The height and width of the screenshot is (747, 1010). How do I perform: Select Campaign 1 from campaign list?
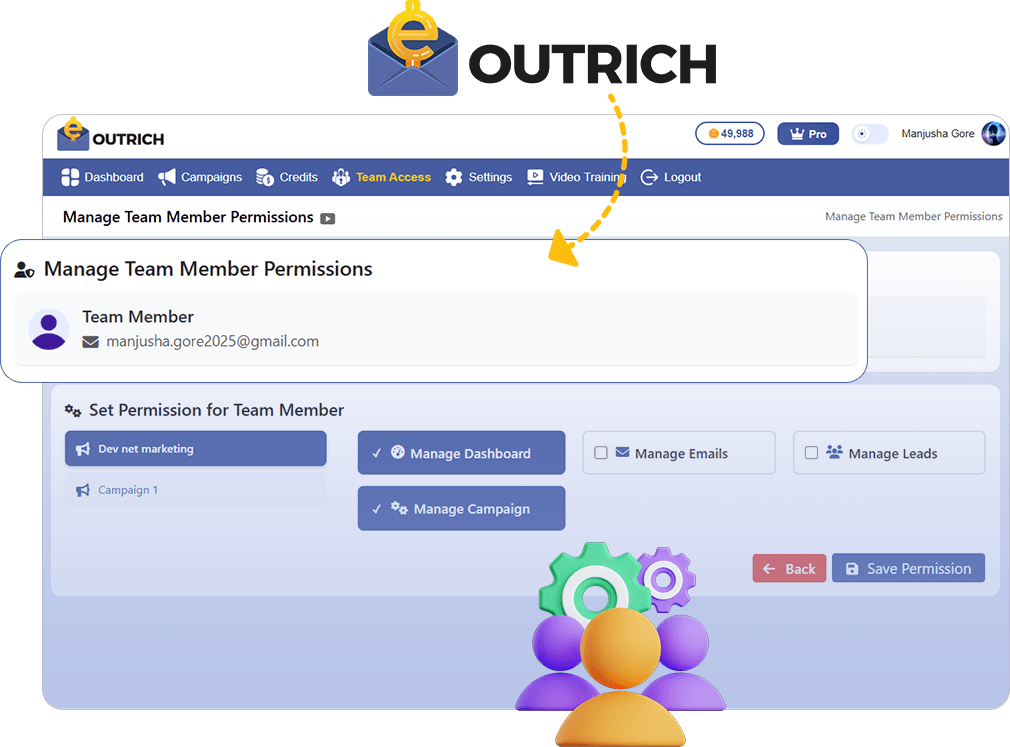point(195,490)
